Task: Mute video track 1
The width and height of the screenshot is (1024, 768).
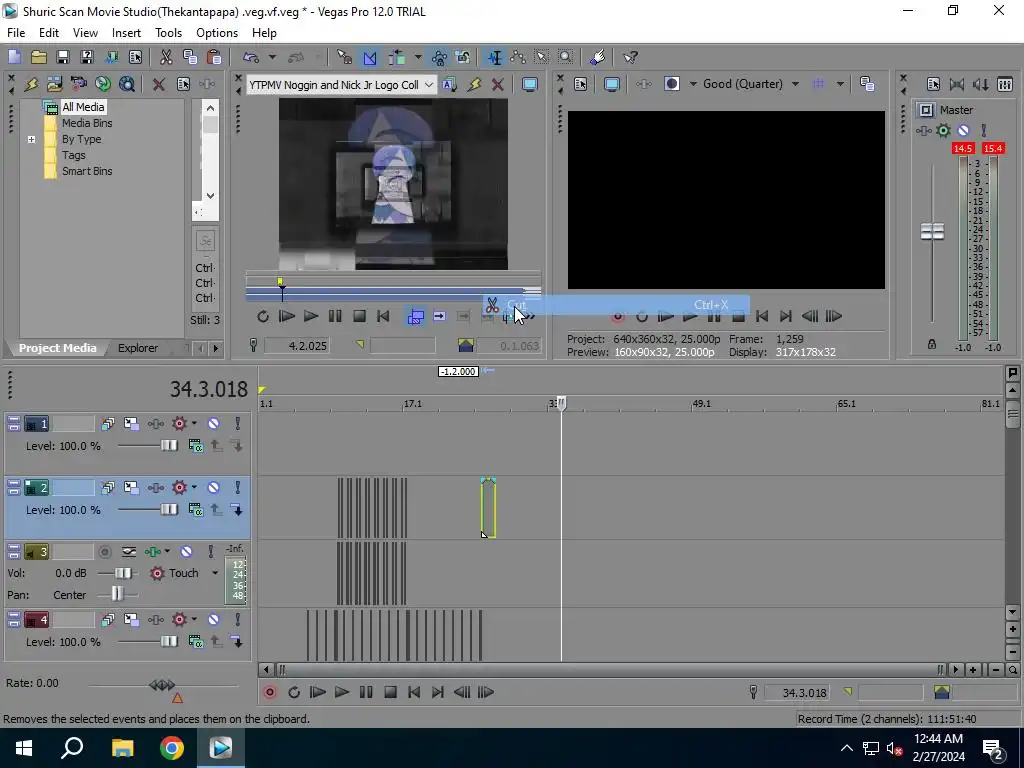Action: click(214, 424)
